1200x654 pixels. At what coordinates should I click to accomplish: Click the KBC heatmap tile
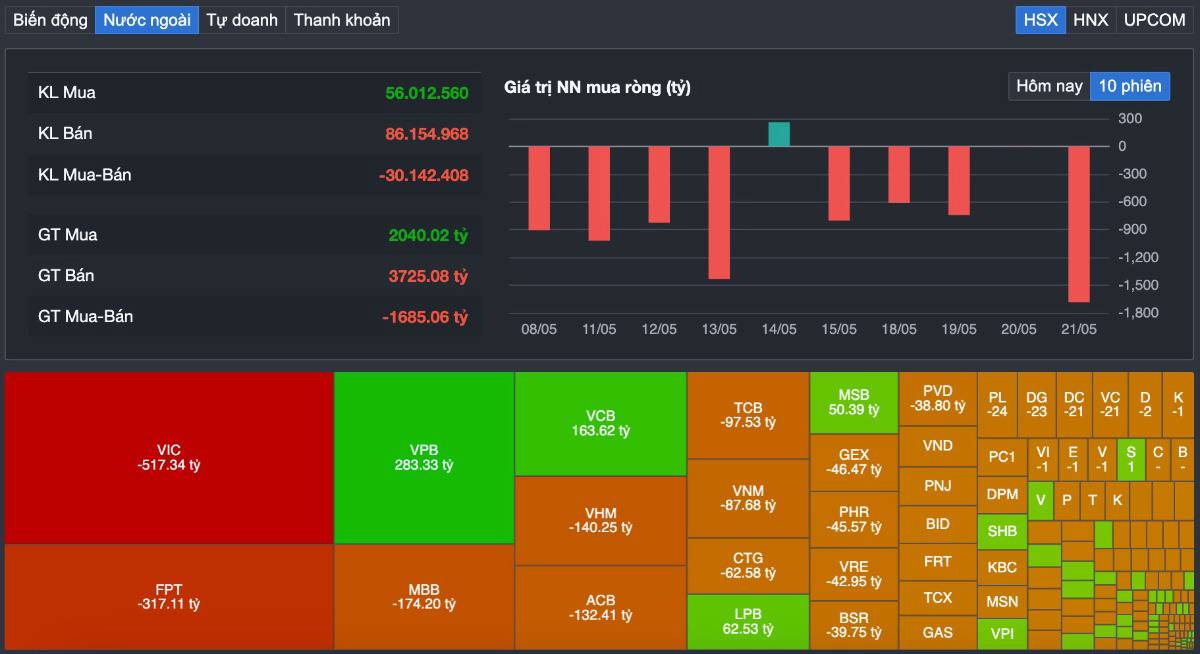1002,567
